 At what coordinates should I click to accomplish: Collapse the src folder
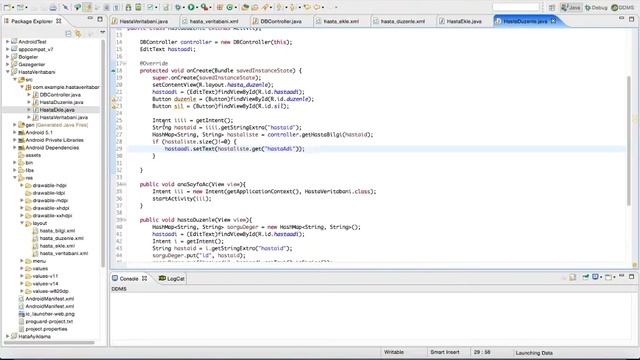[15, 80]
